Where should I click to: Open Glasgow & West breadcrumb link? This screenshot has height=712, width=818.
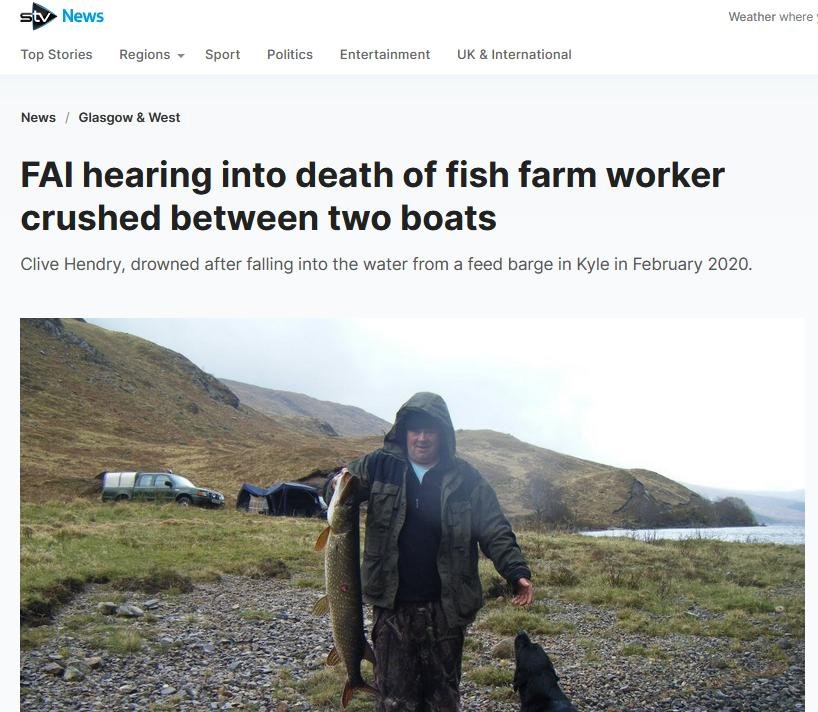coord(129,117)
